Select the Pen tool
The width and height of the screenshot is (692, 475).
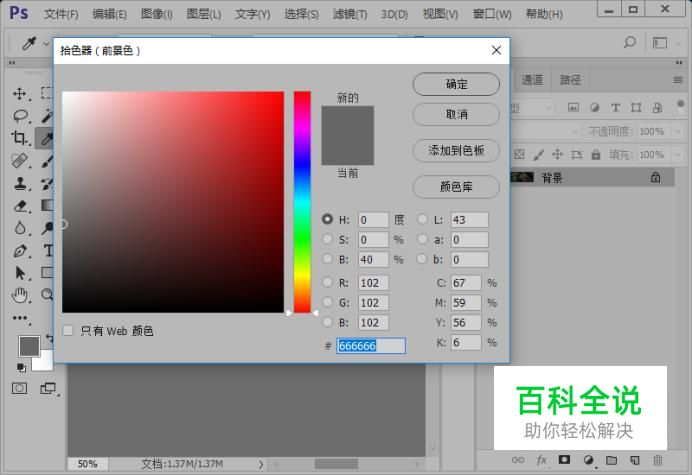(20, 251)
